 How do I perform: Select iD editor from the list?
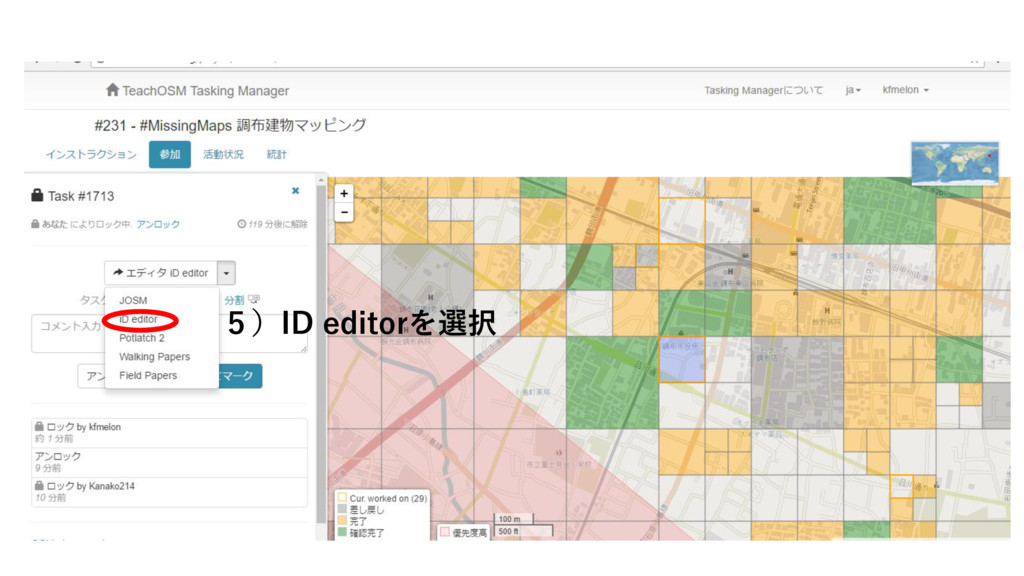coord(139,320)
